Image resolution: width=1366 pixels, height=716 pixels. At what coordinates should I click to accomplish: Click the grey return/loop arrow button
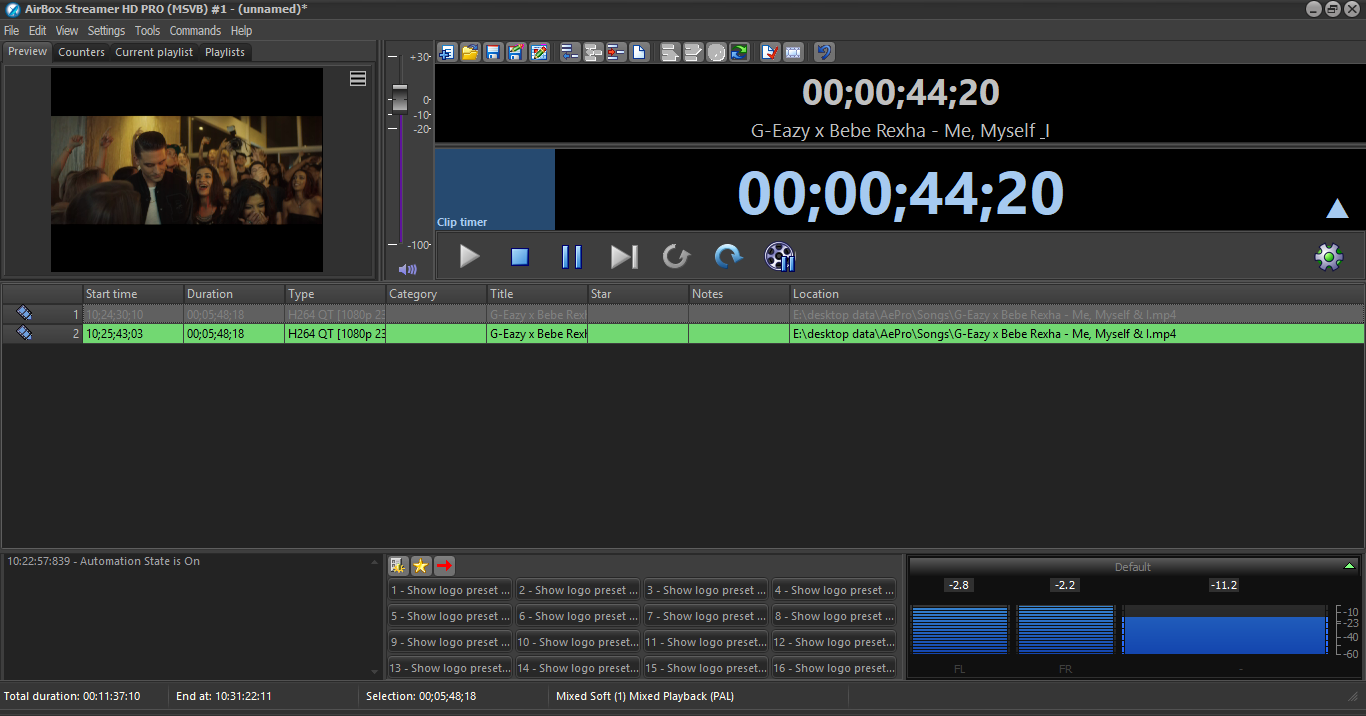(676, 257)
